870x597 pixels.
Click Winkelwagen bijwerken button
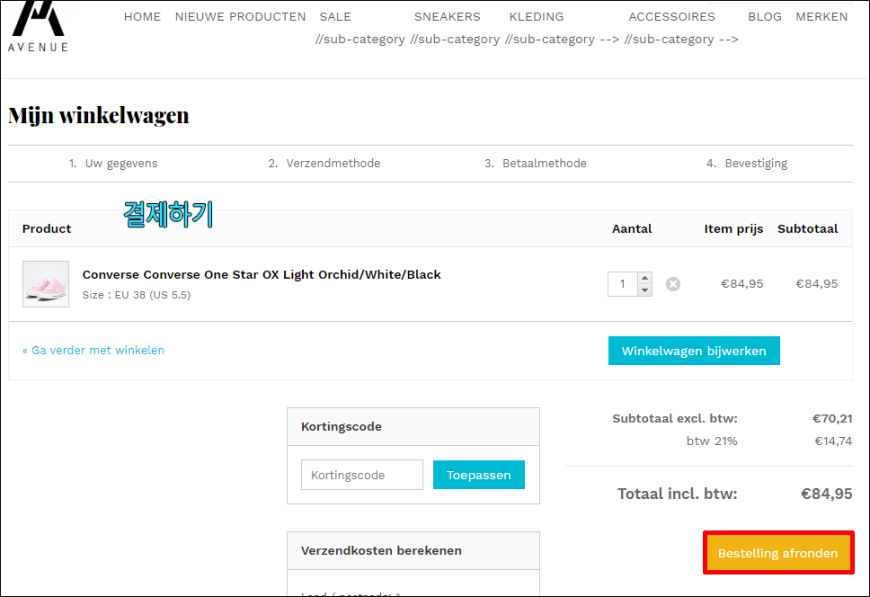[x=694, y=351]
